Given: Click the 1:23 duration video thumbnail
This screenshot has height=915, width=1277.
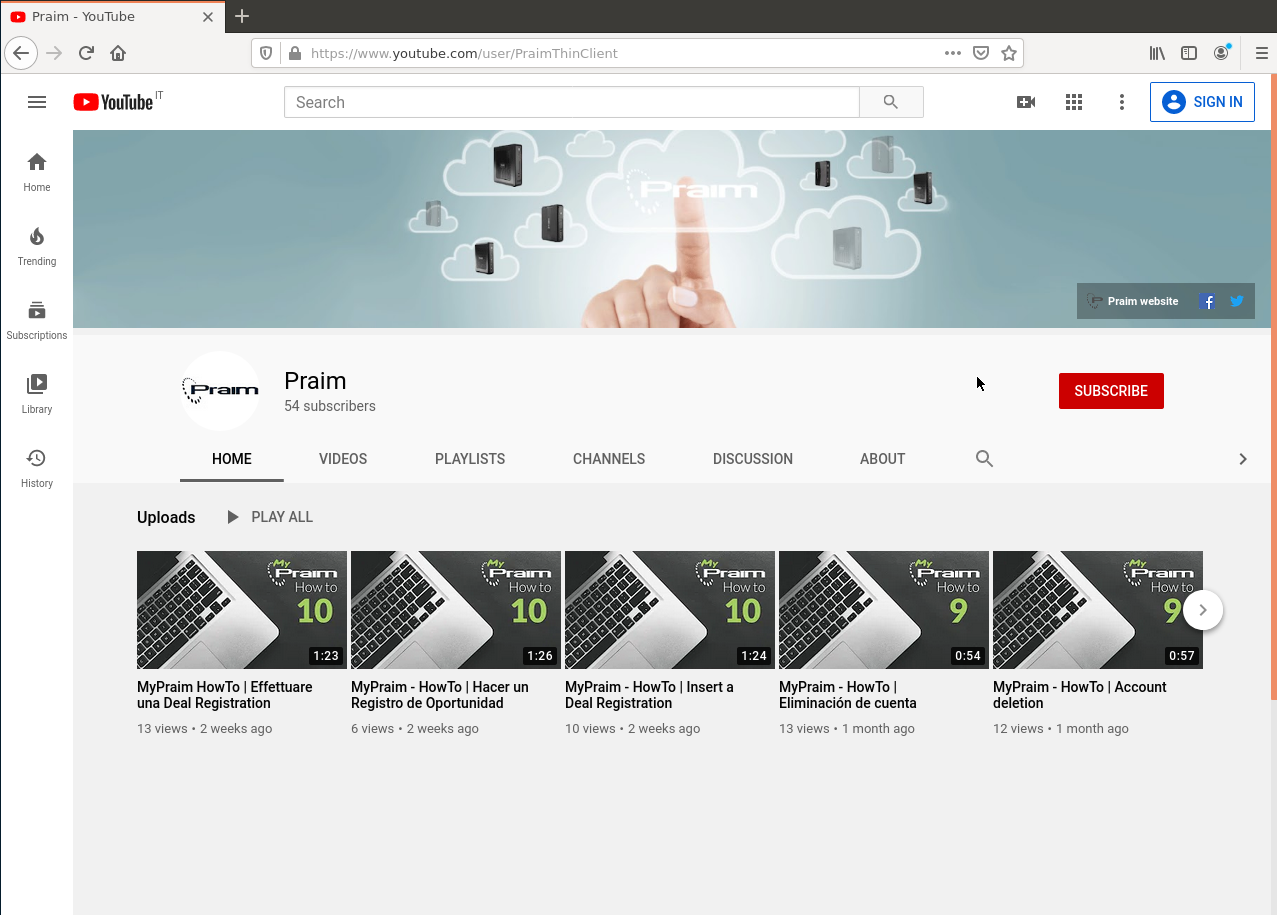Looking at the screenshot, I should point(242,610).
